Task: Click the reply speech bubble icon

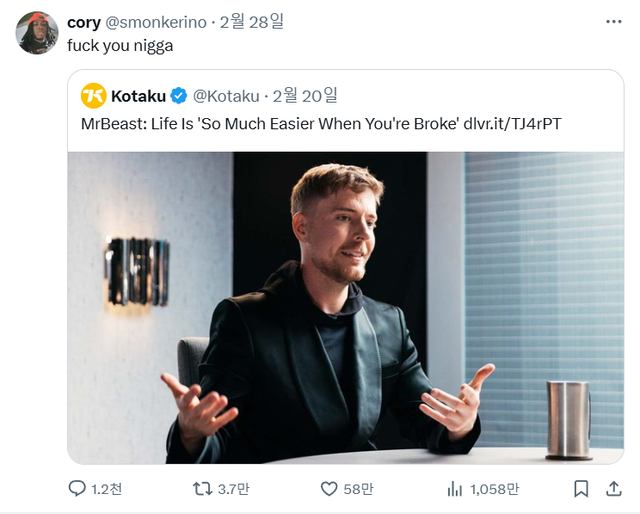Action: point(77,489)
